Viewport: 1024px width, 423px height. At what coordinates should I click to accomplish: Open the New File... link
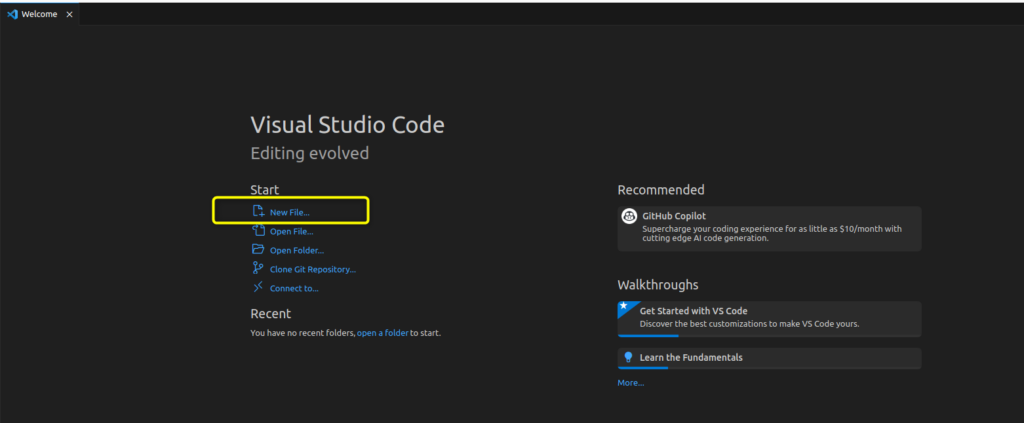(290, 212)
